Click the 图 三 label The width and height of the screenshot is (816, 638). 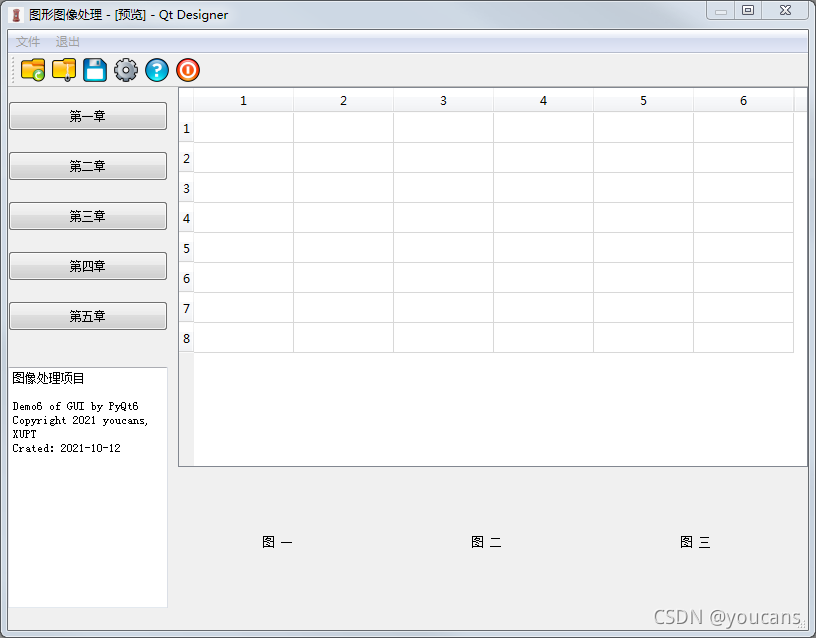point(695,542)
